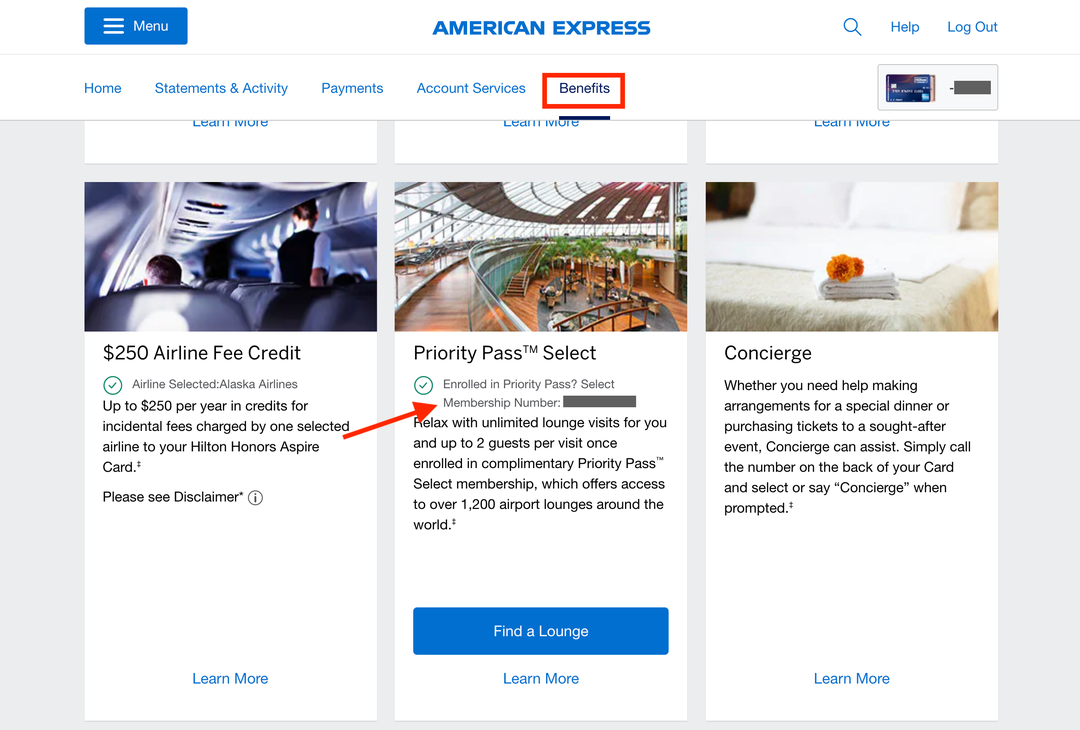
Task: Click the Help link
Action: [x=905, y=27]
